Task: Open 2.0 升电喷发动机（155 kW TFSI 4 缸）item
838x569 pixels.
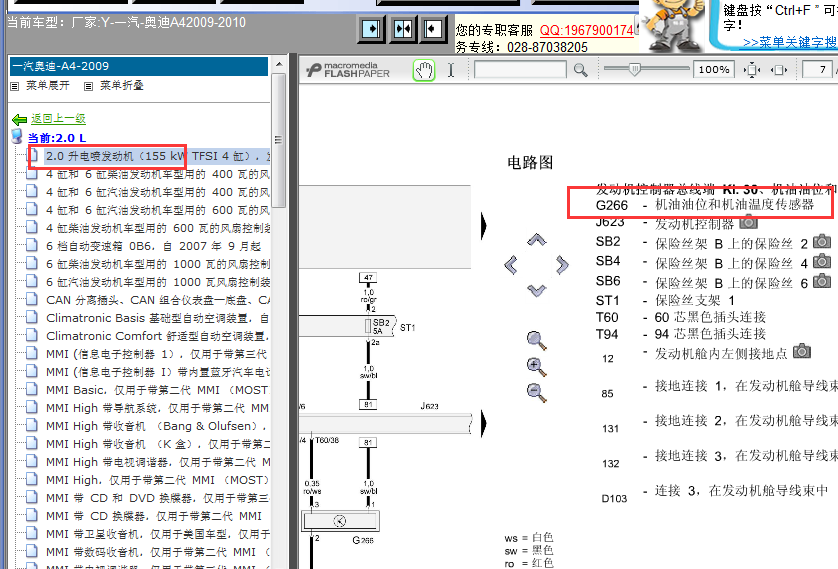Action: tap(158, 156)
